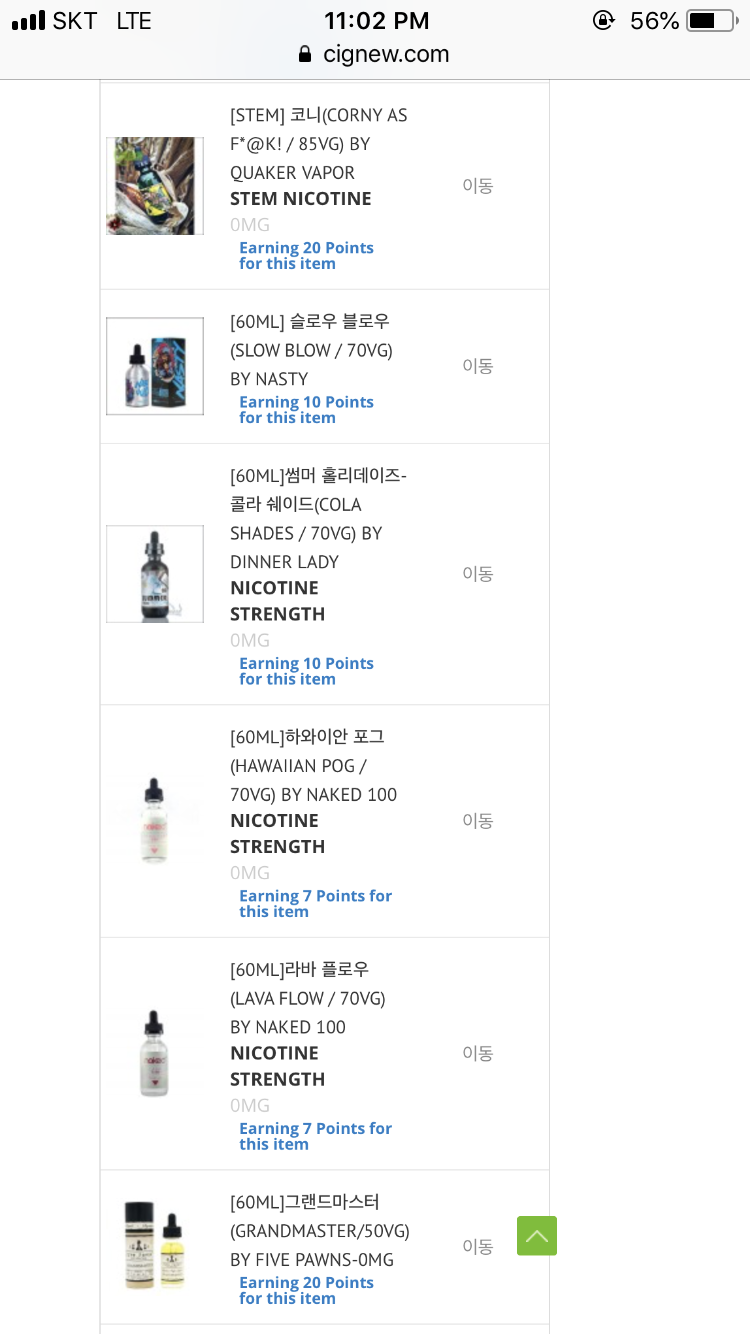Open the Slow Blow product thumbnail
Screen dimensions: 750x1334
[155, 366]
